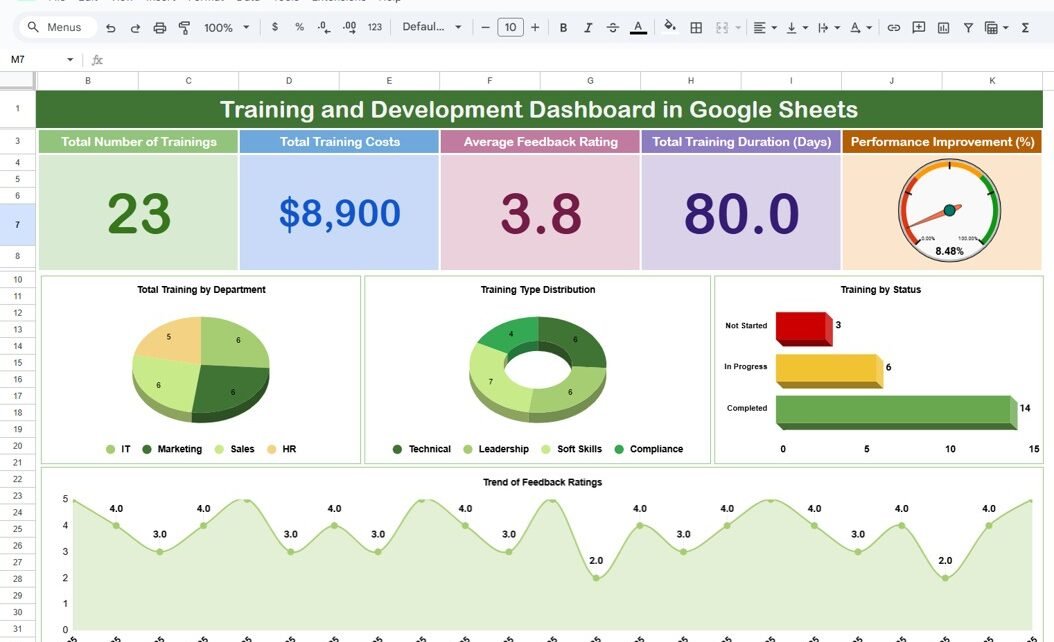Increase font size with plus button
This screenshot has width=1054, height=642.
pyautogui.click(x=535, y=27)
